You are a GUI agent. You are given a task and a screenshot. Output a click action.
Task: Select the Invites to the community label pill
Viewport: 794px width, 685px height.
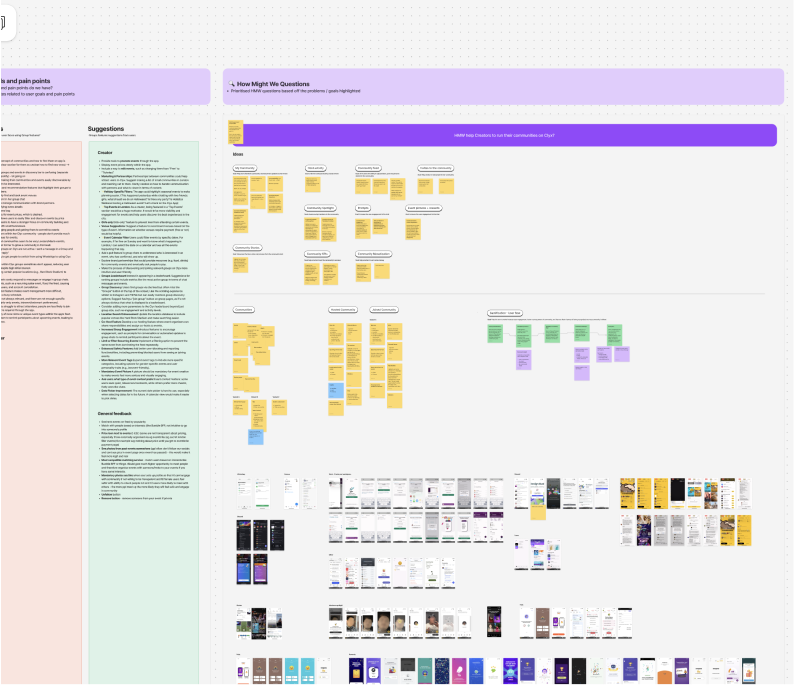click(435, 168)
